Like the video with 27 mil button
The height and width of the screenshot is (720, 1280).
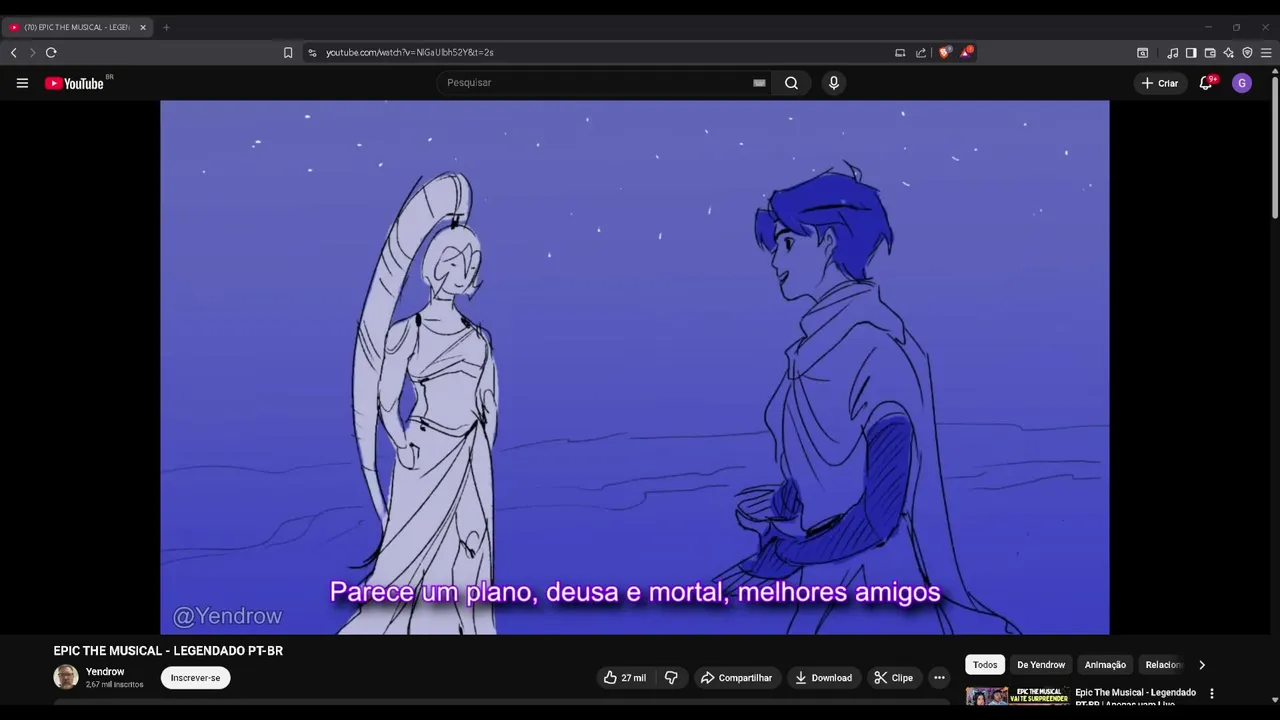click(x=624, y=678)
